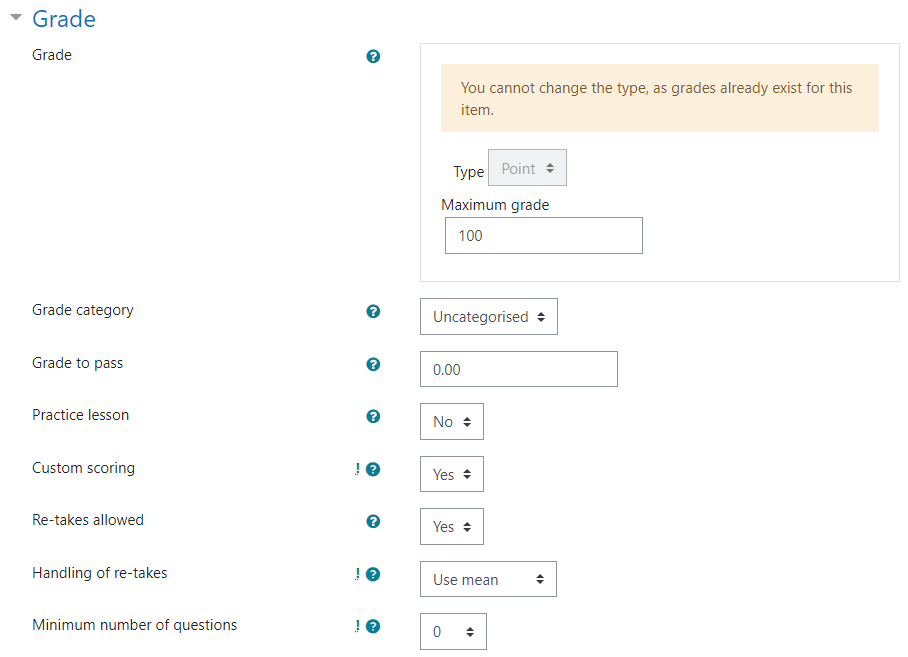The image size is (908, 657).
Task: Open the Minimum number of questions dropdown
Action: 453,632
